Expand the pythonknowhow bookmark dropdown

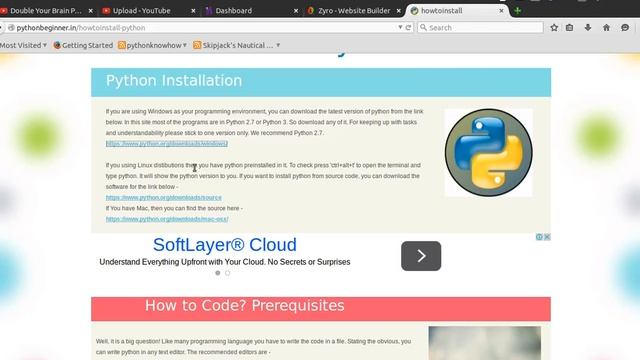(184, 45)
